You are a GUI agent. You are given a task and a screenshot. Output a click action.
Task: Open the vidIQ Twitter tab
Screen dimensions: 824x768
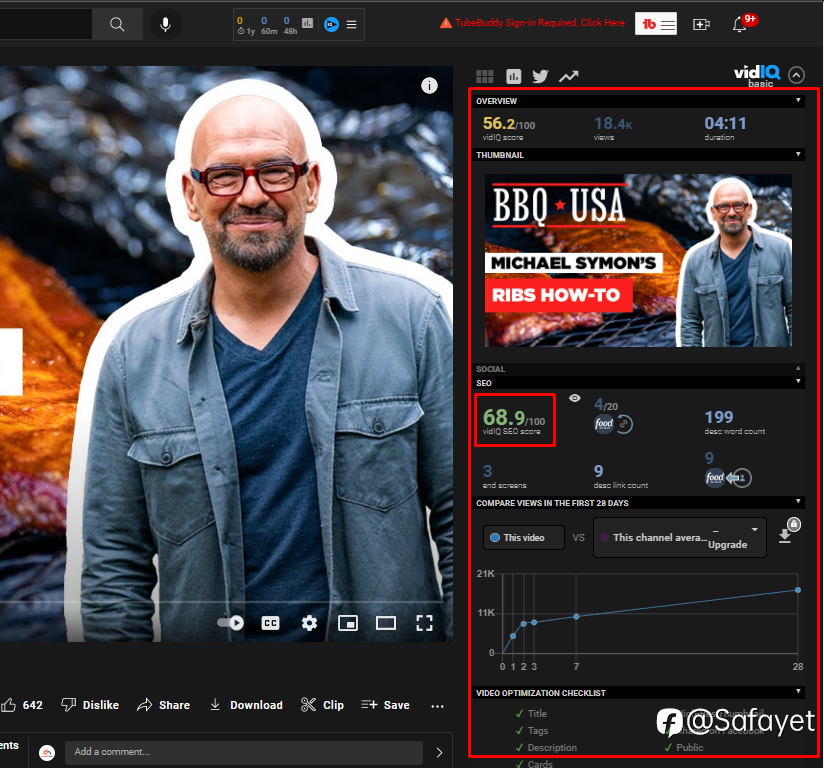click(540, 77)
